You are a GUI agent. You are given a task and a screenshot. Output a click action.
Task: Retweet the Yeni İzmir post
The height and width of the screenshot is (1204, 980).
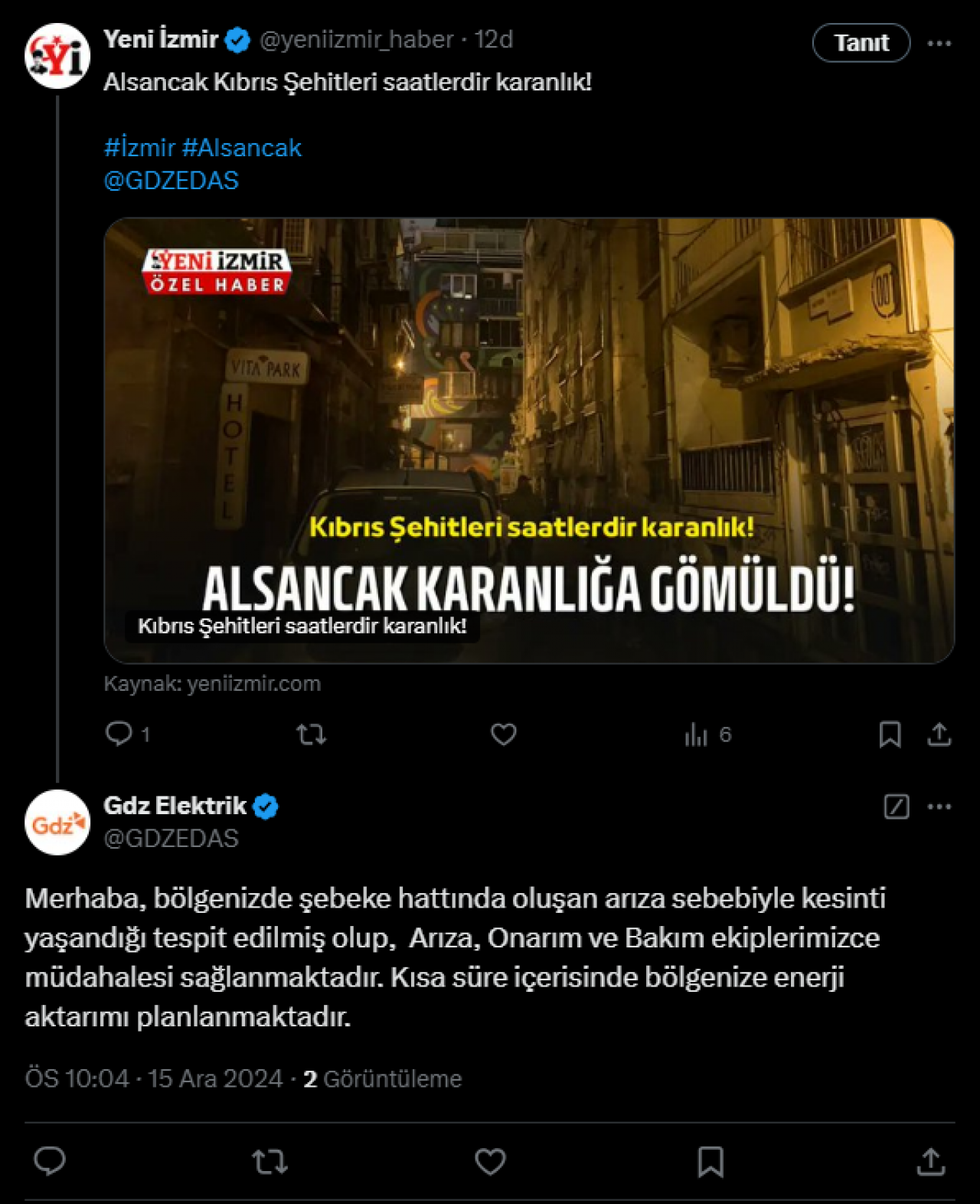coord(312,735)
